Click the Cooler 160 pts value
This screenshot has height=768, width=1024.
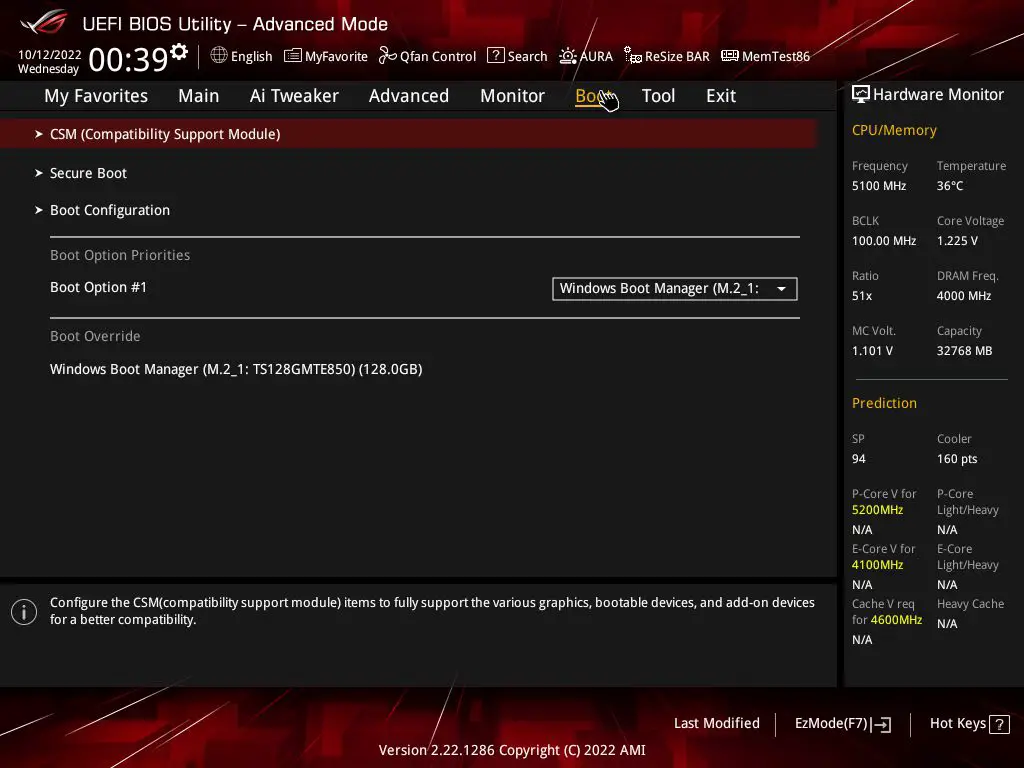click(x=957, y=458)
